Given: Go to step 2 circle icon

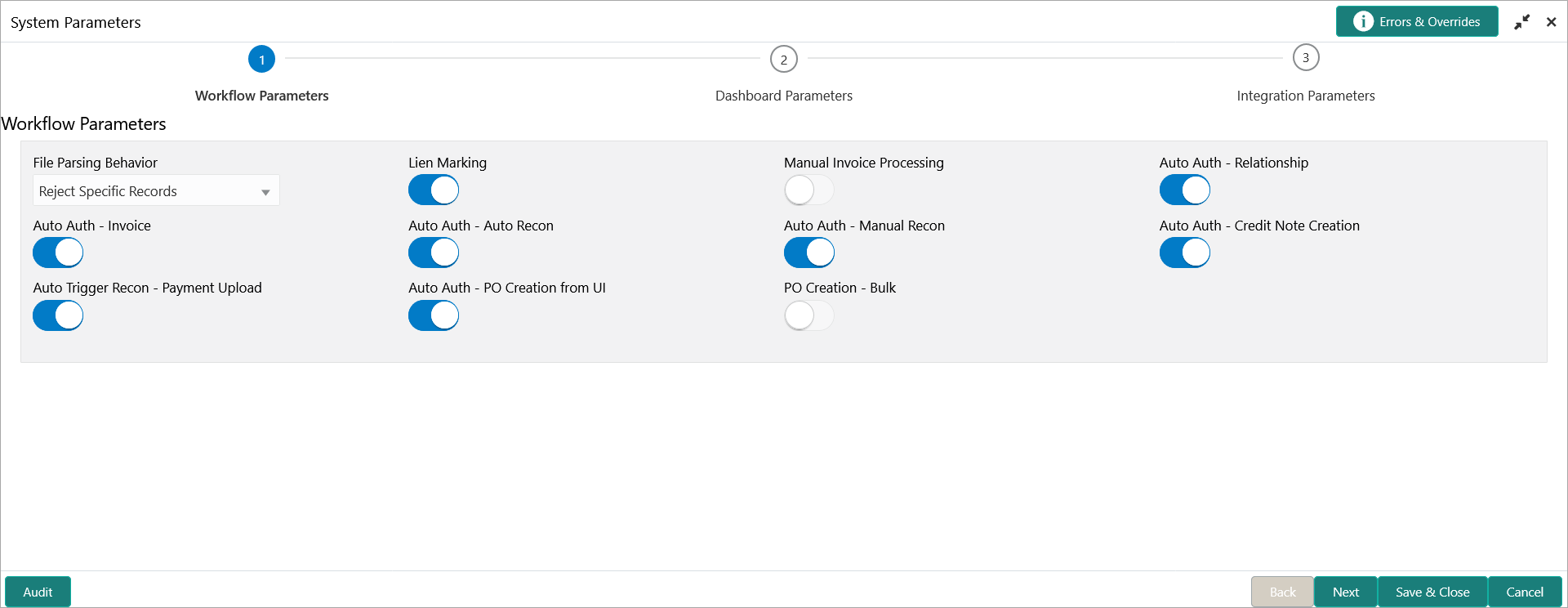Looking at the screenshot, I should point(783,59).
